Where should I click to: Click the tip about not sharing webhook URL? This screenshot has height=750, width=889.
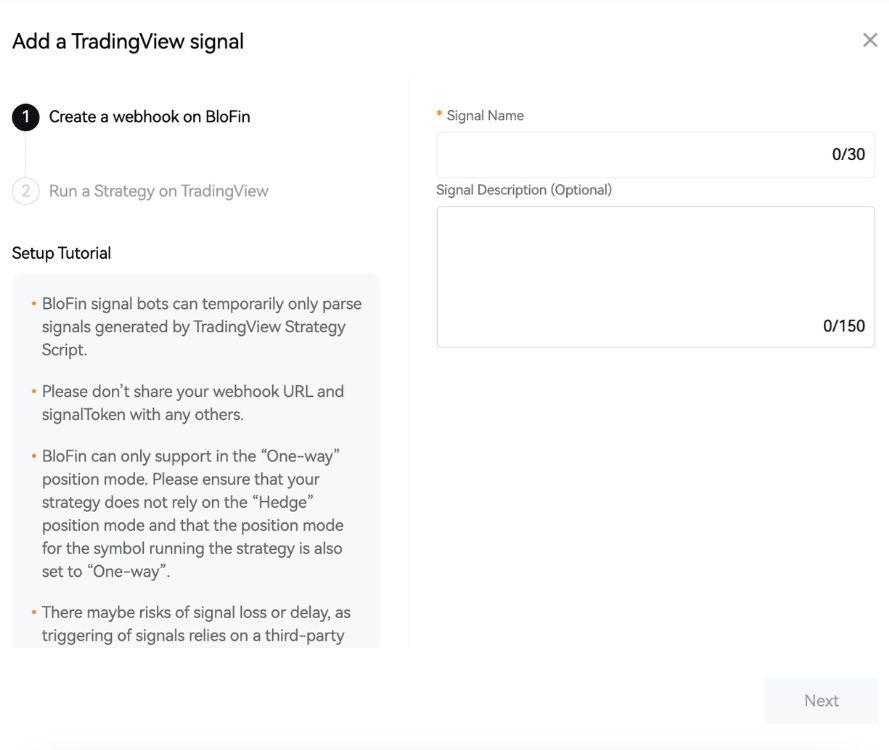192,402
